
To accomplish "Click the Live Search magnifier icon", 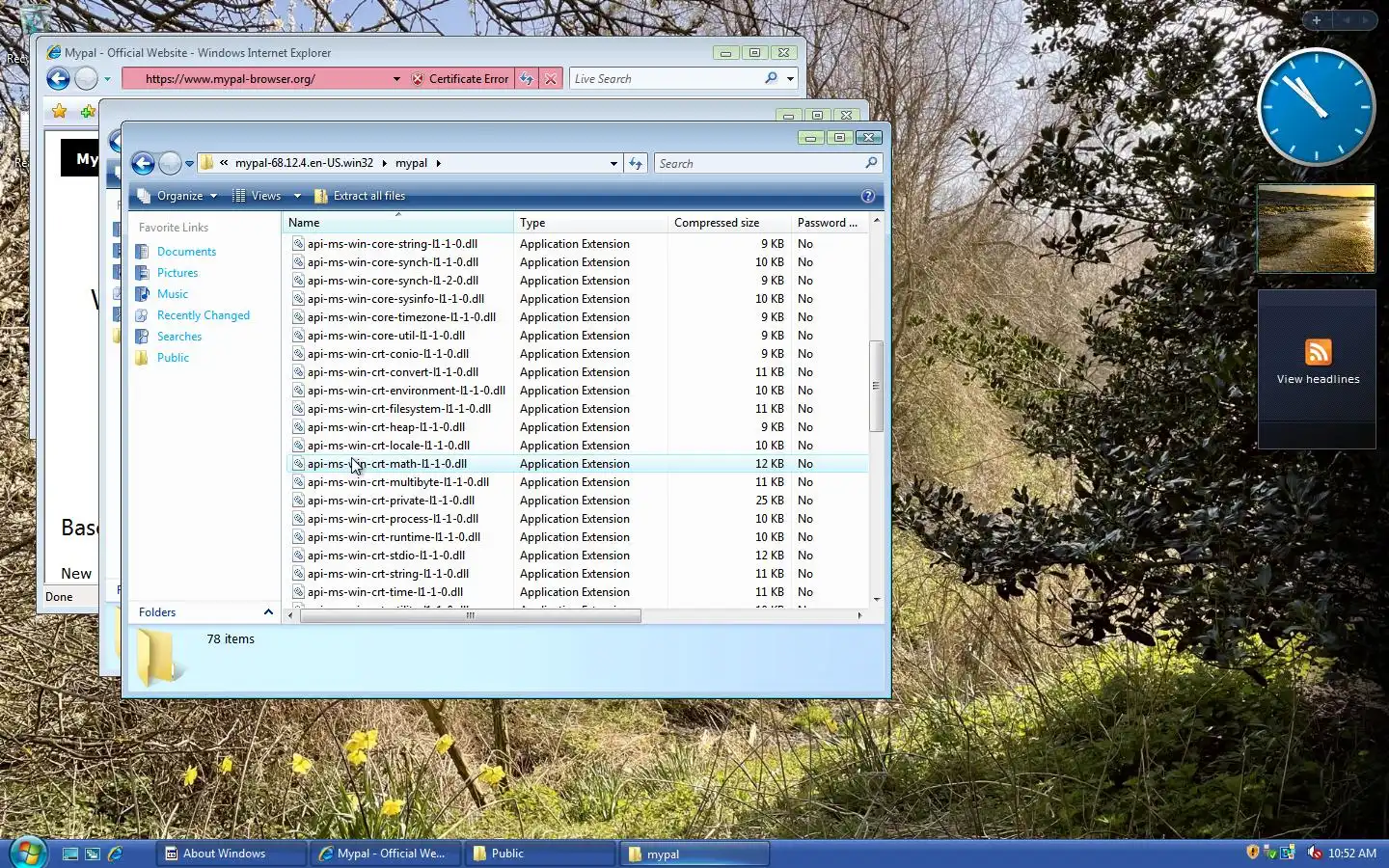I will tap(771, 79).
